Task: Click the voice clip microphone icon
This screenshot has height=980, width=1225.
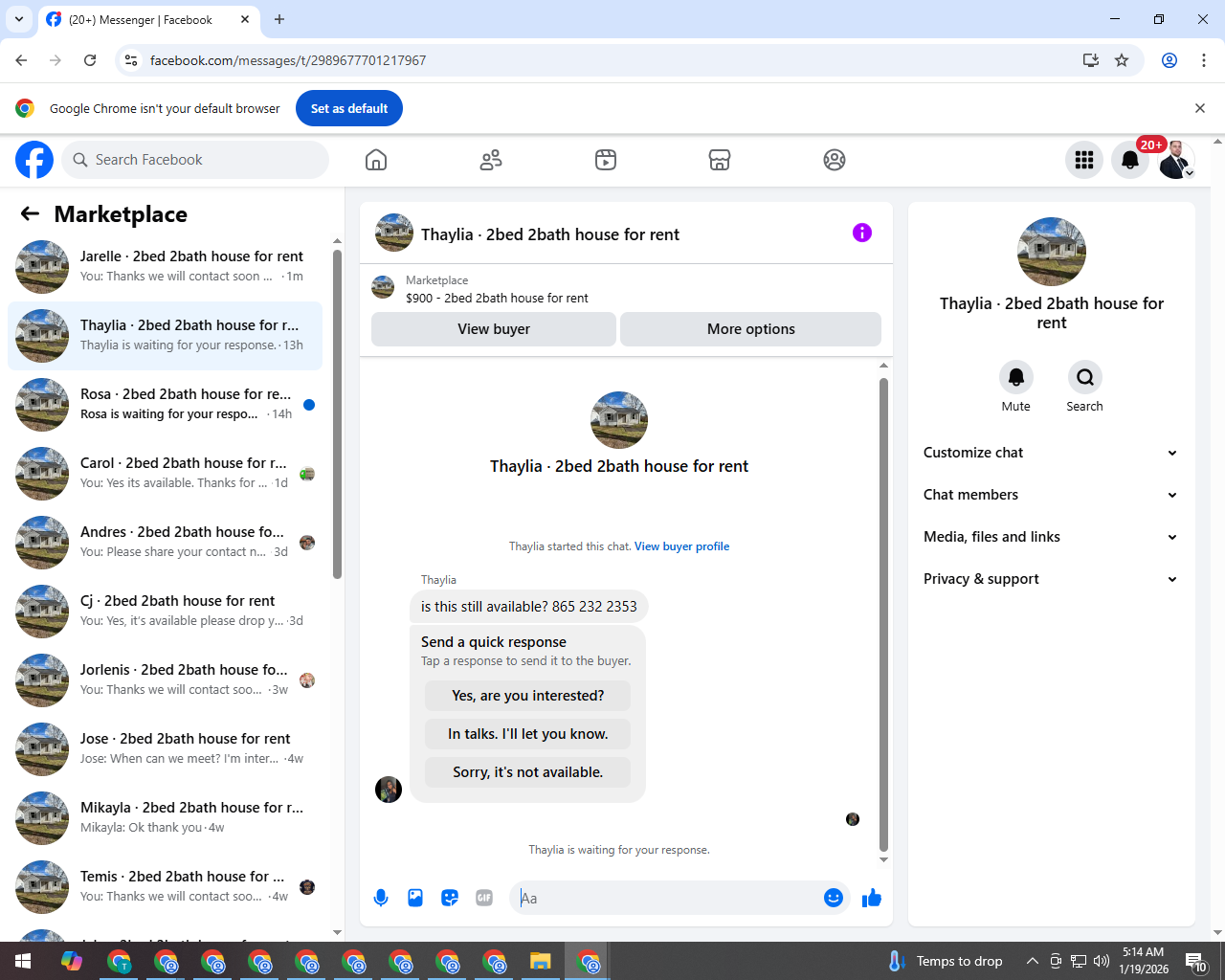Action: click(x=381, y=898)
